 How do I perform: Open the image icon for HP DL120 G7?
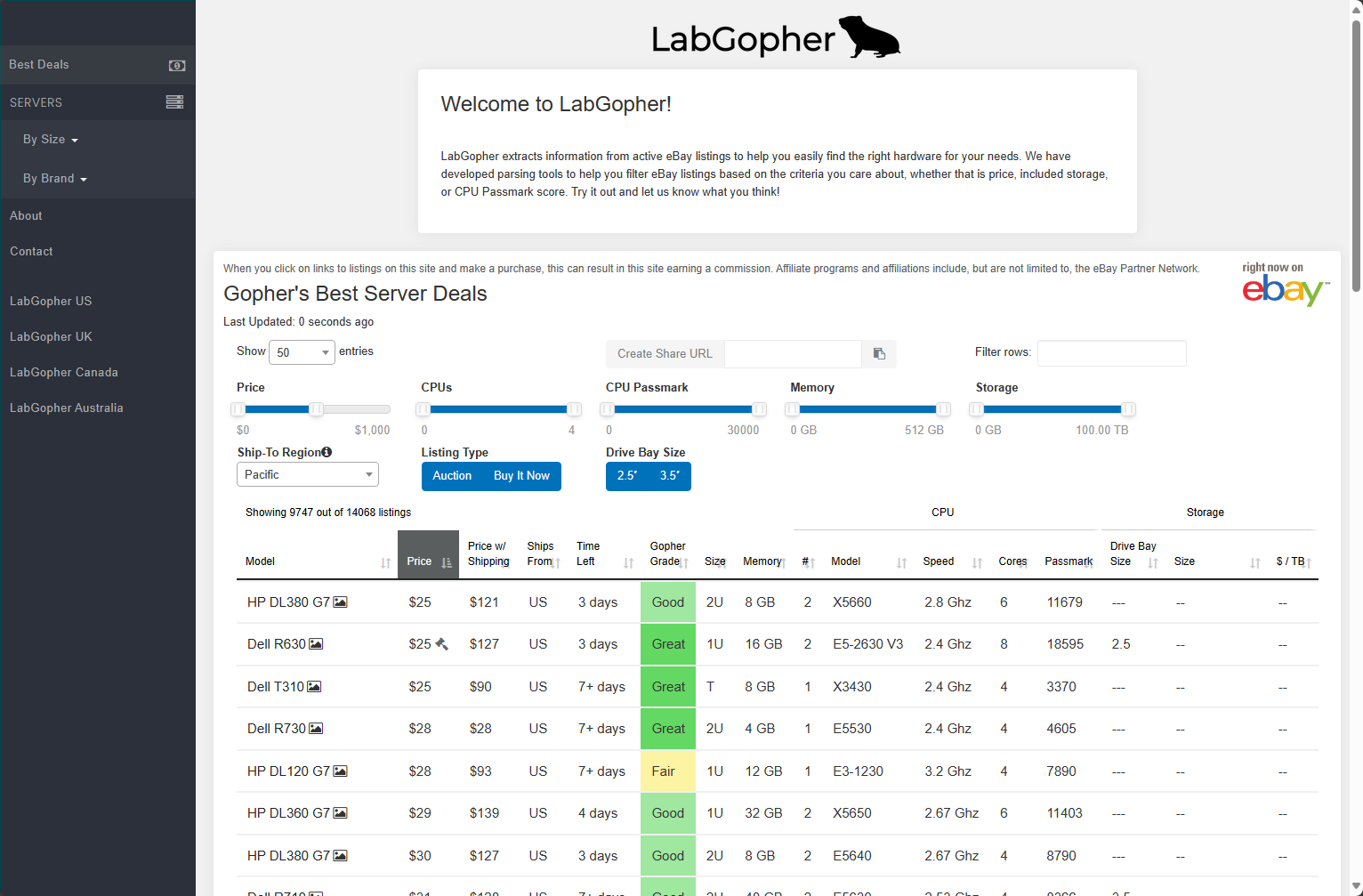click(340, 771)
